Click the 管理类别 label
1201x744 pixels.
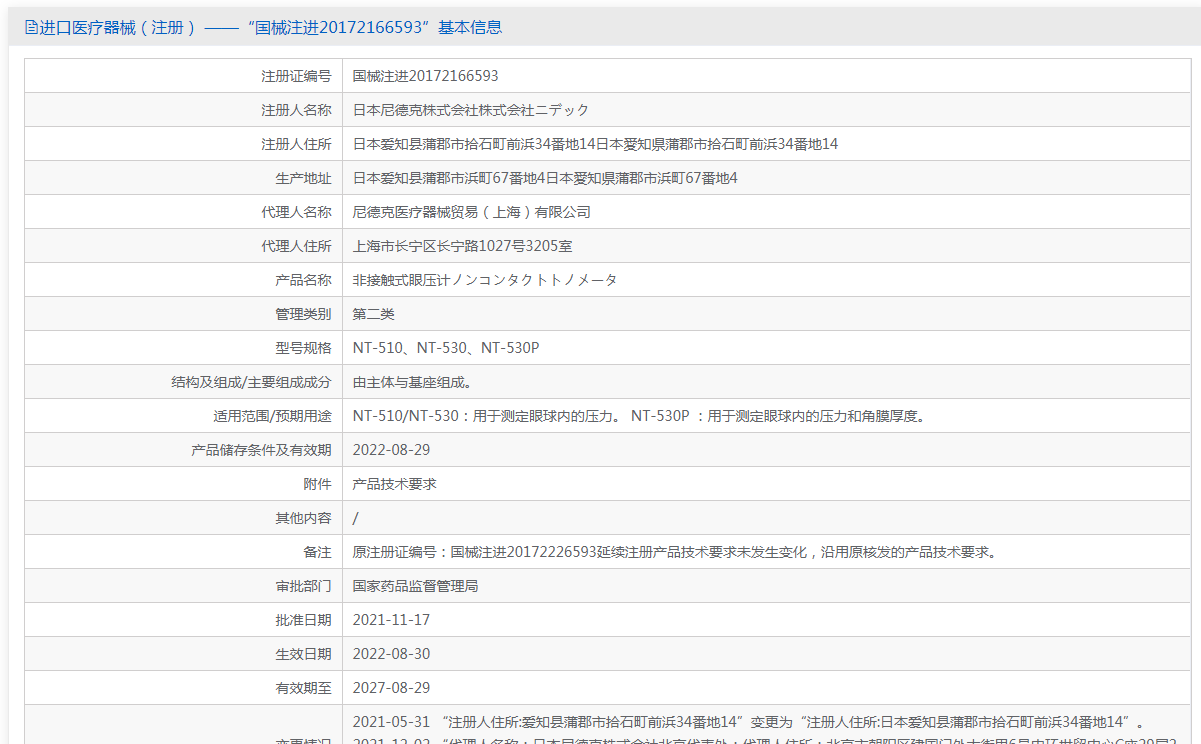click(x=303, y=314)
